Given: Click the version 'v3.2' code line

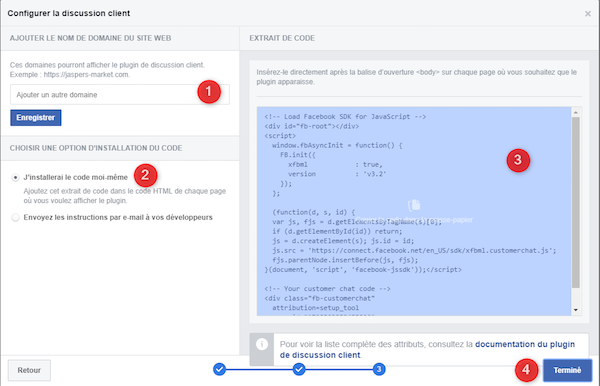Looking at the screenshot, I should click(337, 174).
